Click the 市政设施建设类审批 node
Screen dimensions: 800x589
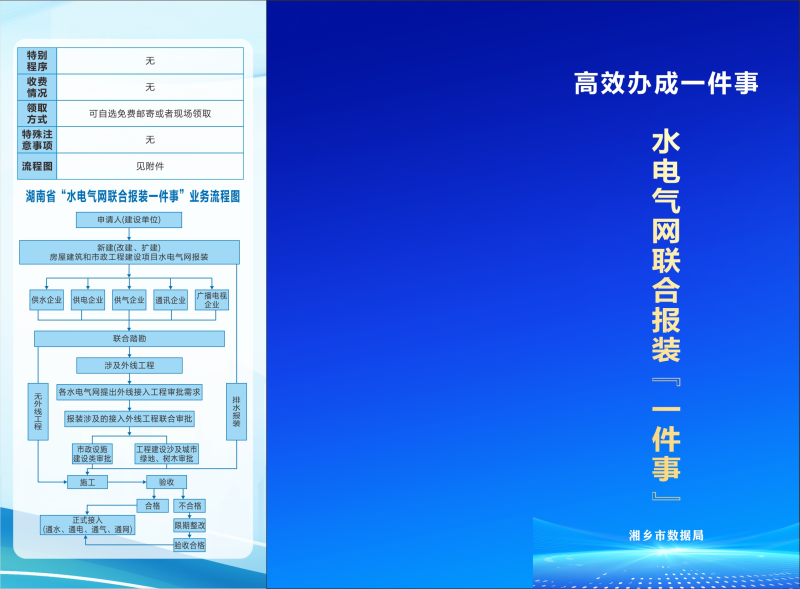pos(92,454)
